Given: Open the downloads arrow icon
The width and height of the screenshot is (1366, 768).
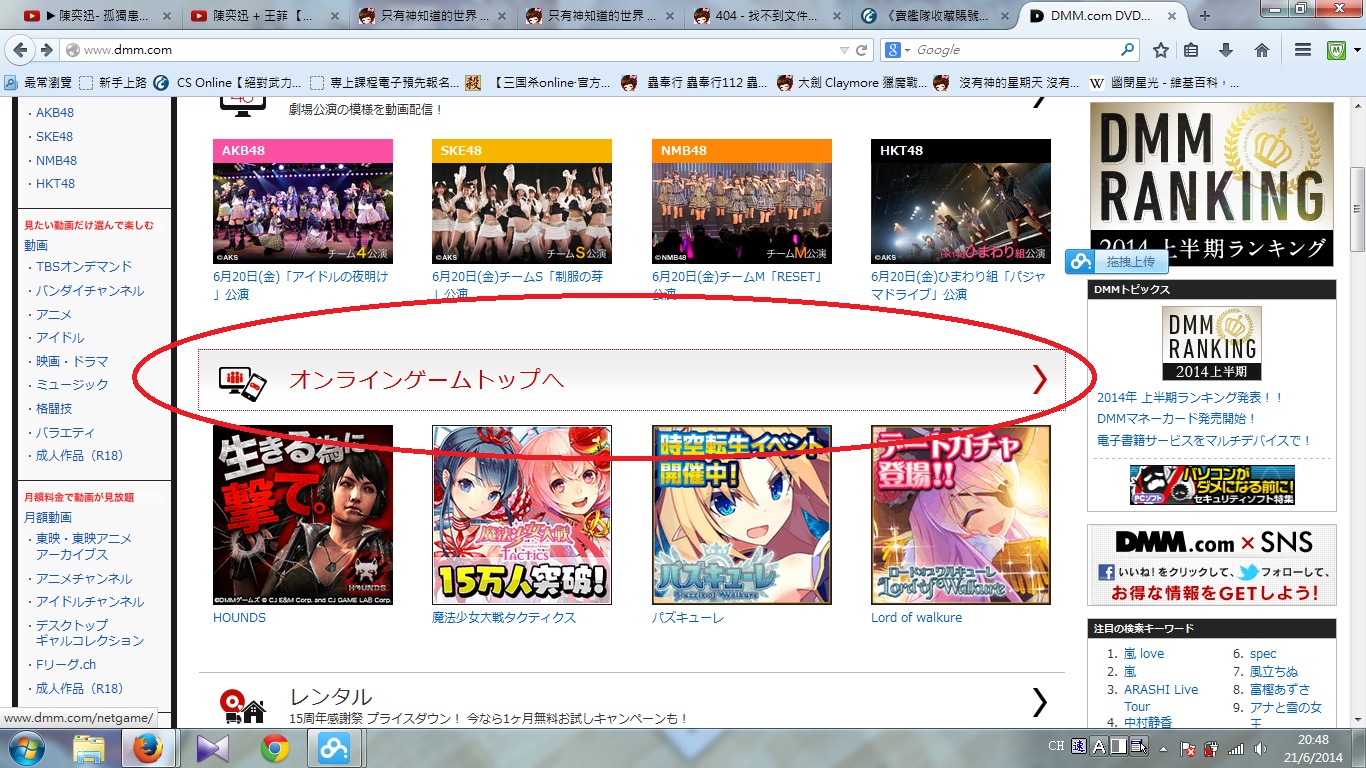Looking at the screenshot, I should (x=1226, y=50).
